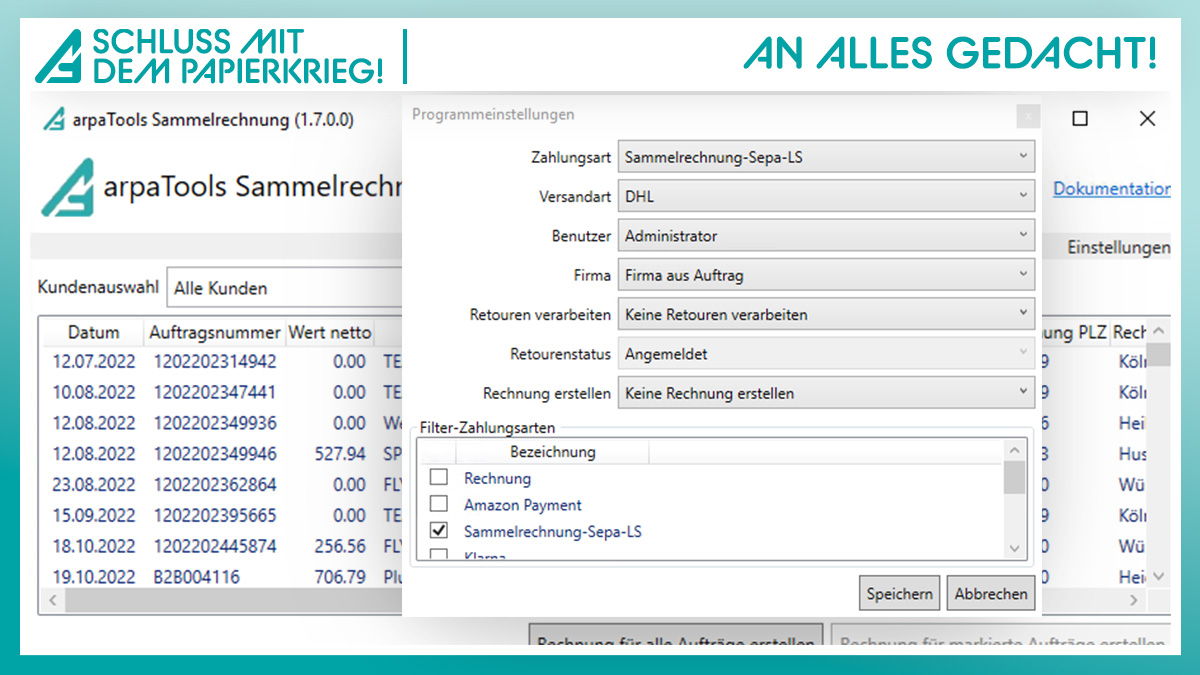Open the Kundenauswahl combo box
Screen dimensions: 1200x675
pyautogui.click(x=285, y=288)
